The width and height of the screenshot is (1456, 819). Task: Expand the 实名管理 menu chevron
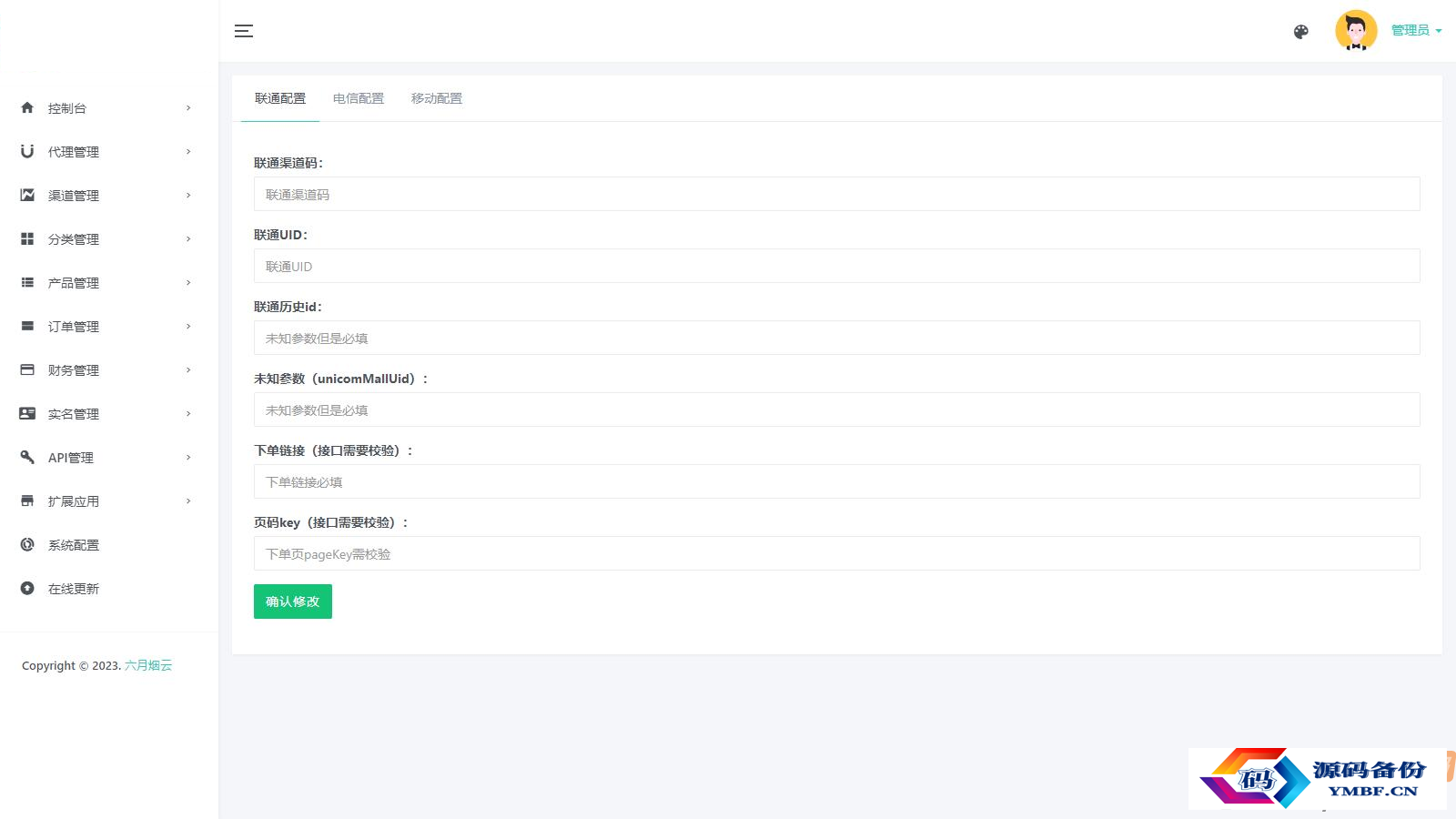pyautogui.click(x=188, y=413)
